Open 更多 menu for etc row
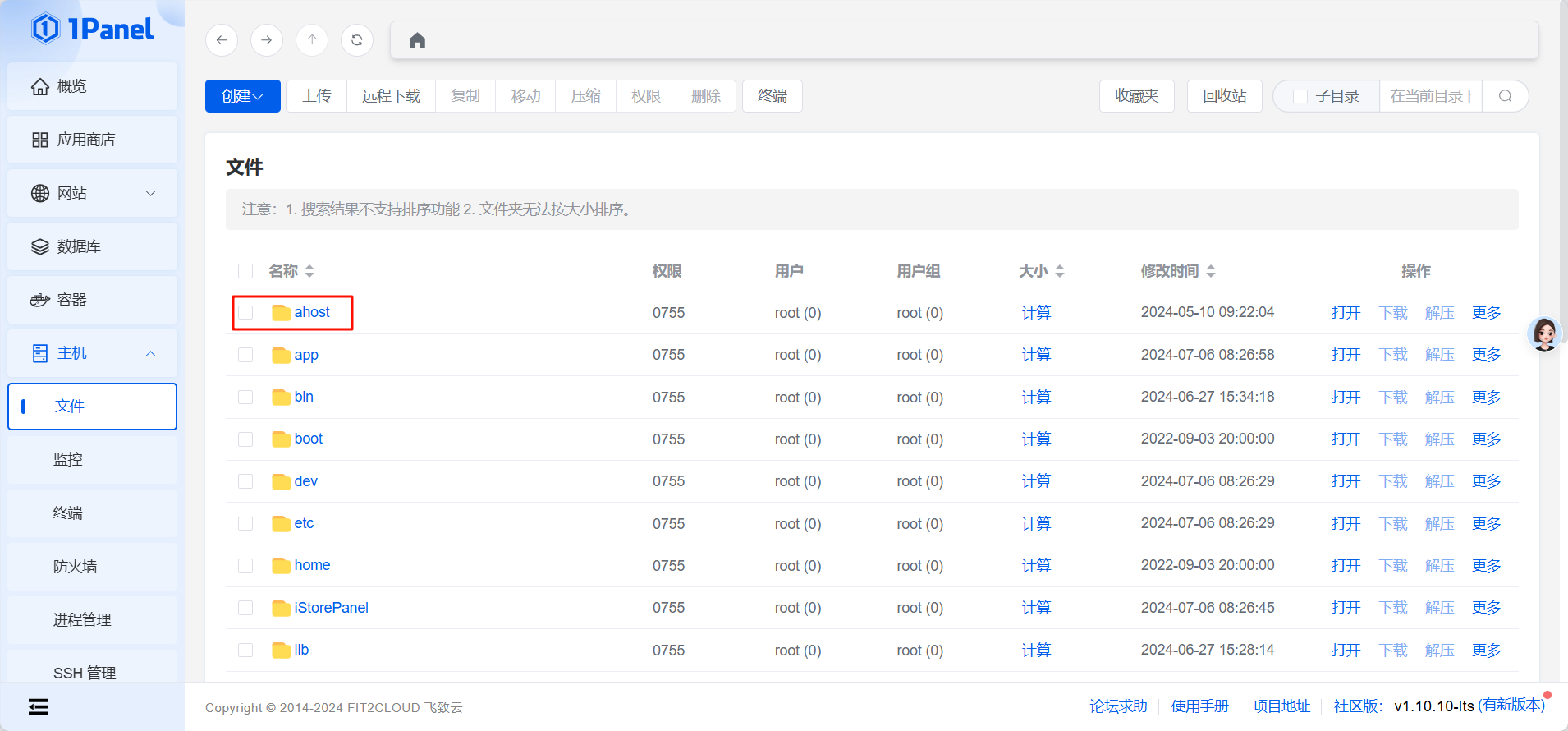Image resolution: width=1568 pixels, height=731 pixels. [x=1486, y=524]
